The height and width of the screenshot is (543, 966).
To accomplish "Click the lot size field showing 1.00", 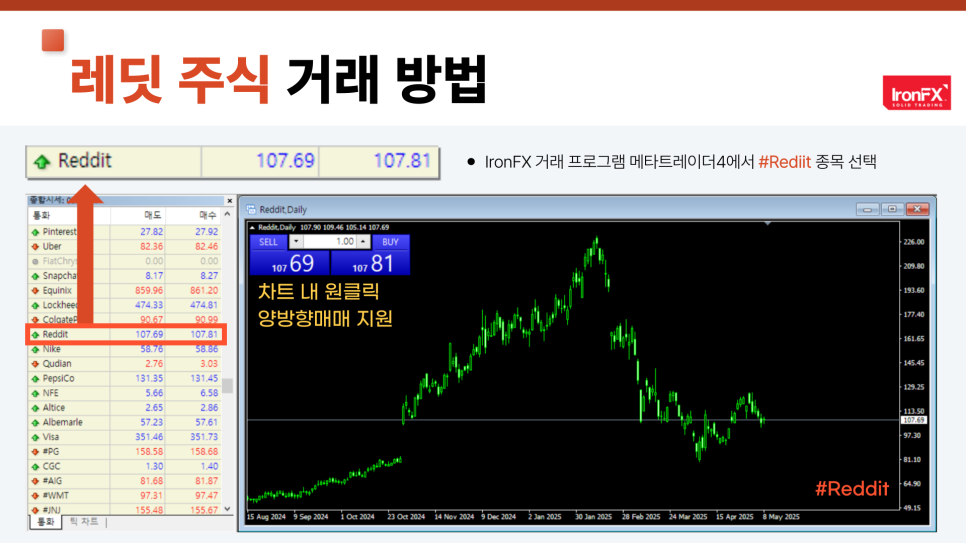I will (x=330, y=242).
